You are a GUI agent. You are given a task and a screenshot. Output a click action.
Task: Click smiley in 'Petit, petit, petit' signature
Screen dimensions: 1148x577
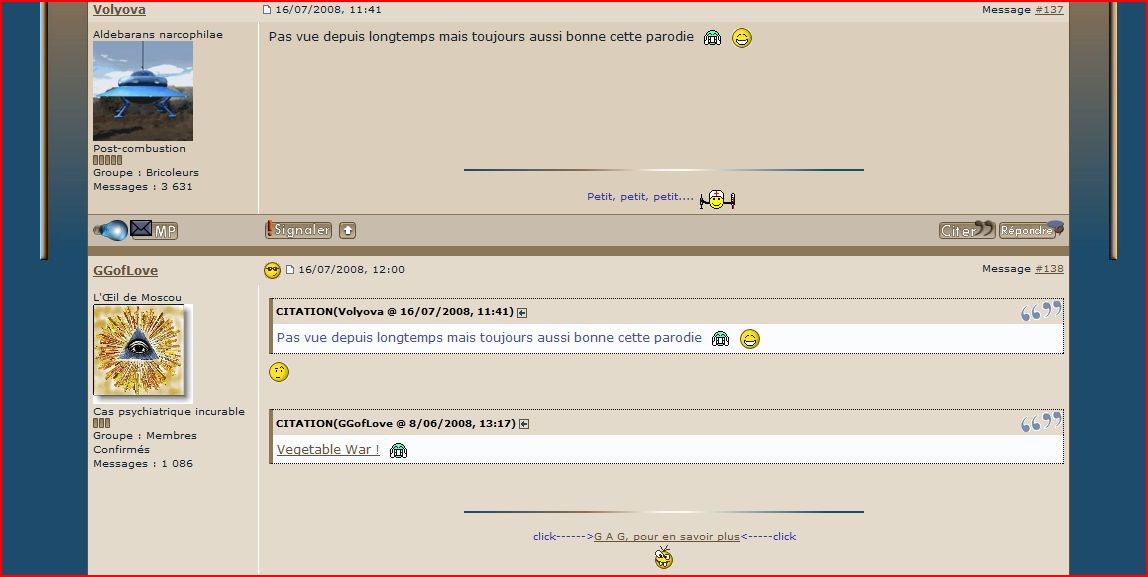point(717,199)
